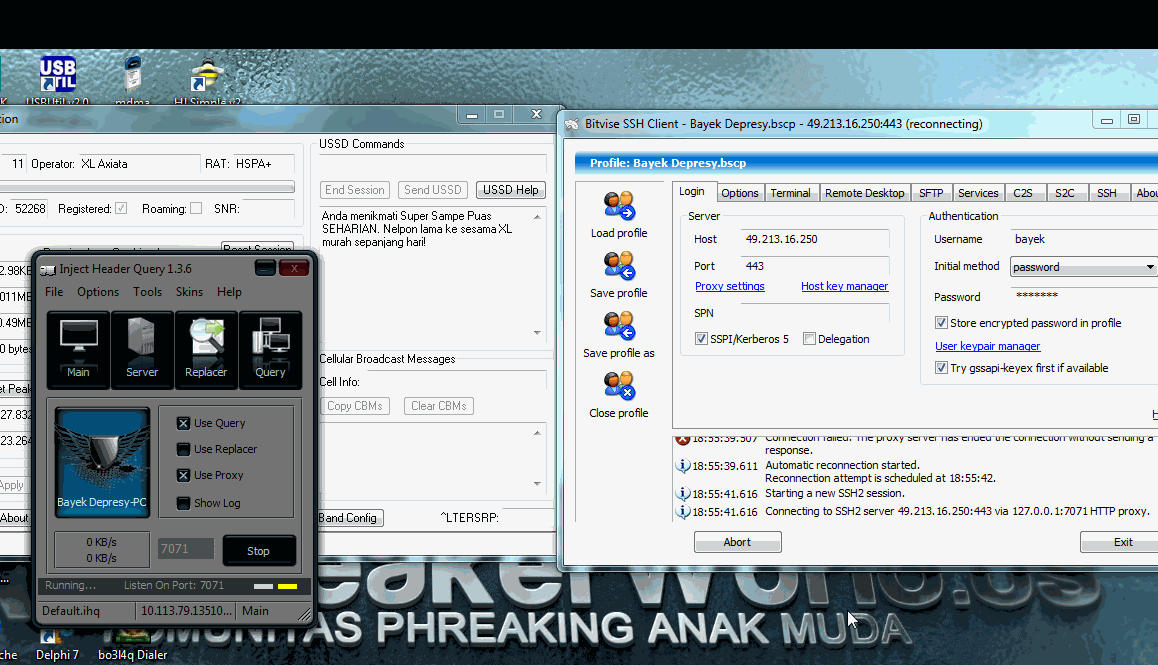Switch to Remote Desktop tab
Viewport: 1158px width, 665px height.
865,193
